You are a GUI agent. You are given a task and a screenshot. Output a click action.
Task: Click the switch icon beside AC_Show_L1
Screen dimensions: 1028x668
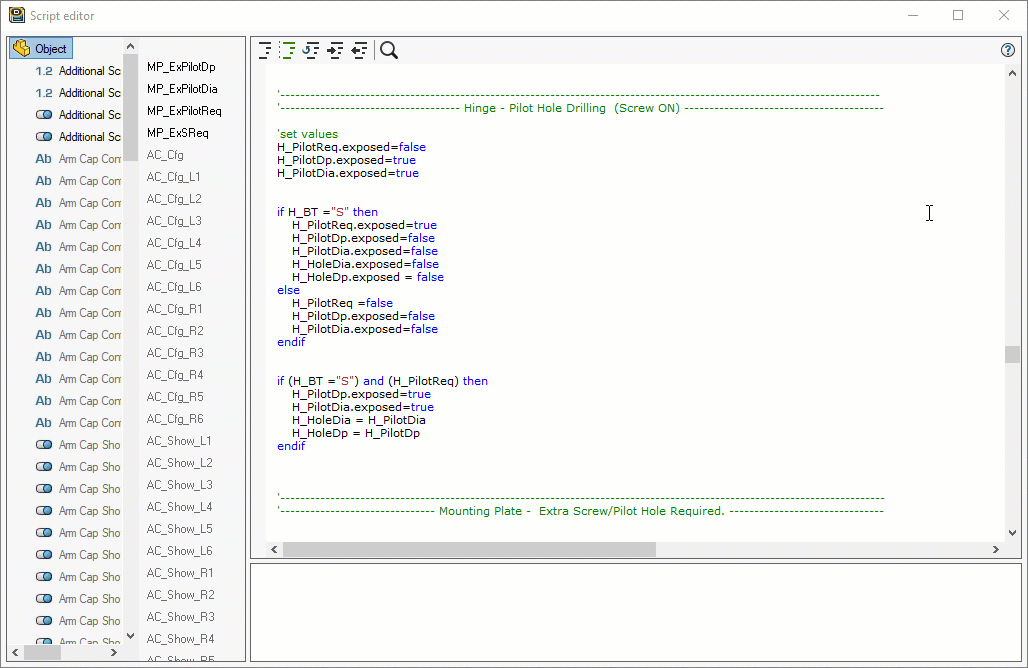click(x=44, y=444)
